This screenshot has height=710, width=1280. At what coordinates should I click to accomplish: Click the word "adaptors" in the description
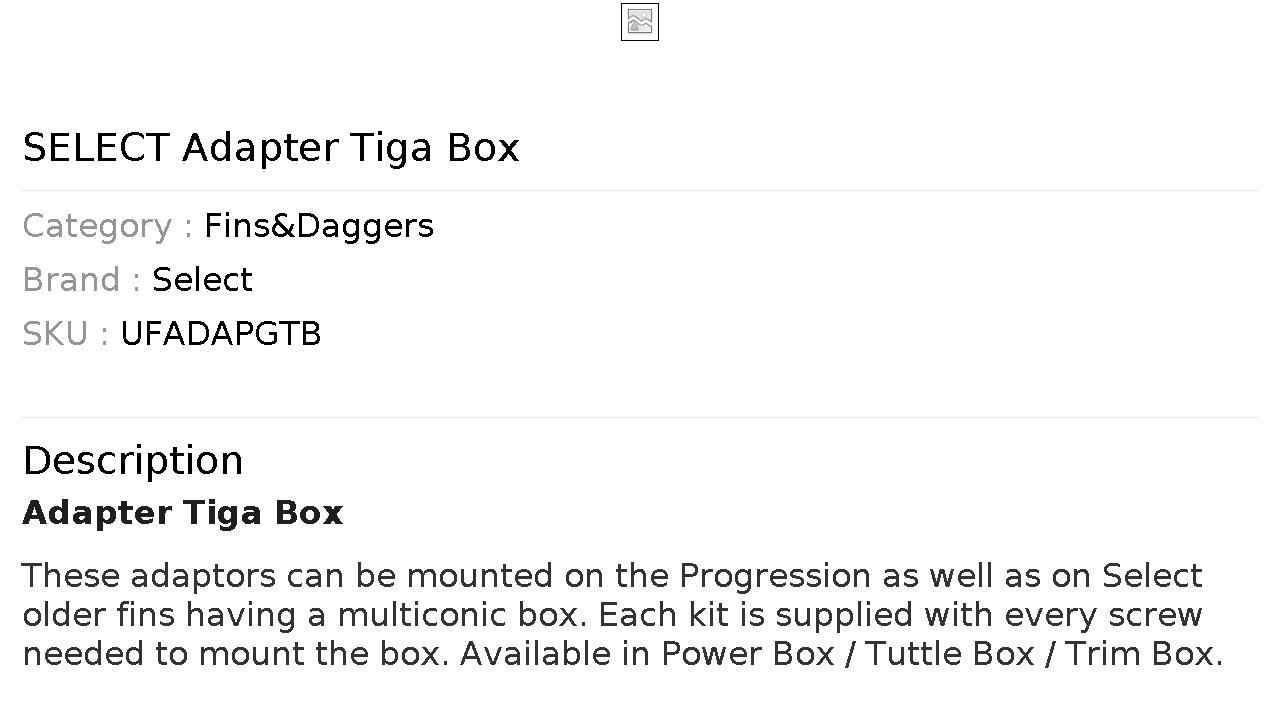204,576
